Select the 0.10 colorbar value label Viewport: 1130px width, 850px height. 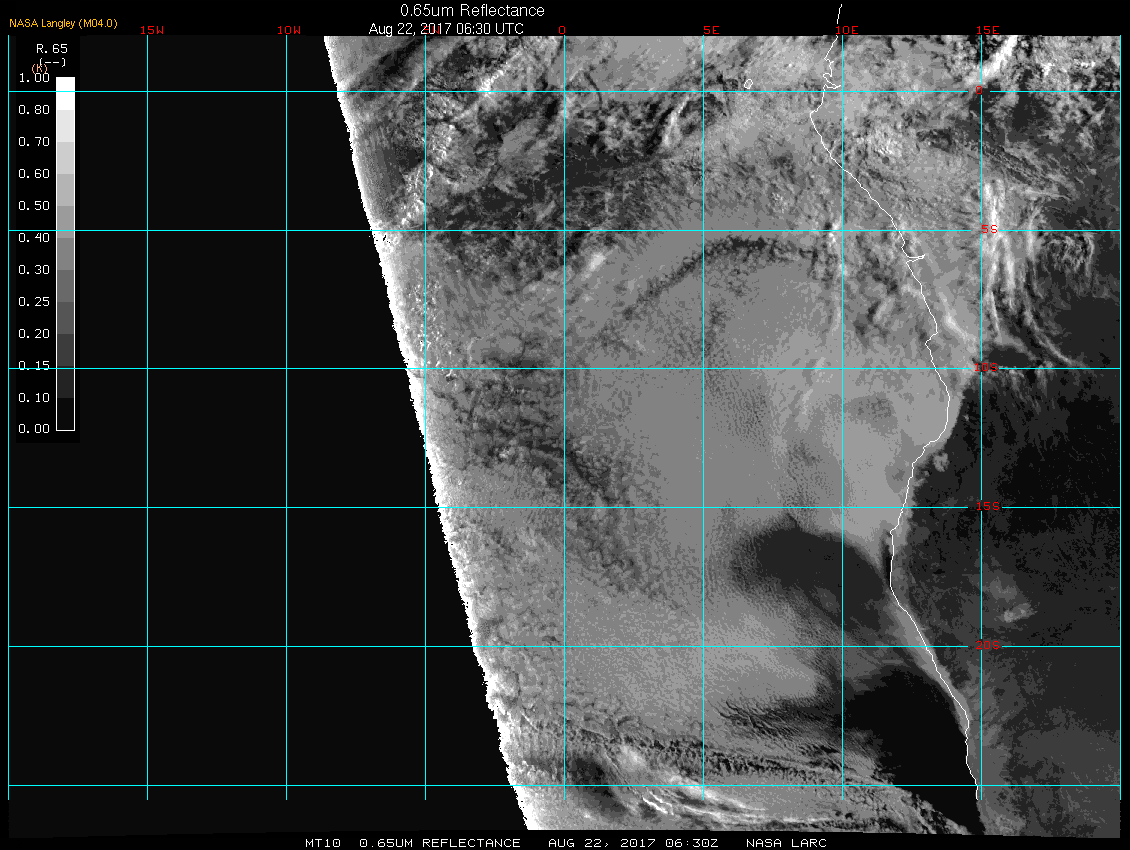(34, 397)
